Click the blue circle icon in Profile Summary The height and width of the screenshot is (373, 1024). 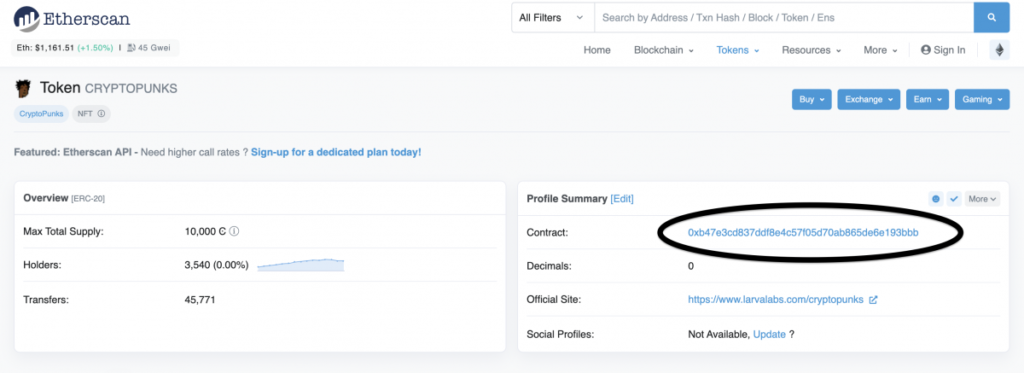coord(936,199)
